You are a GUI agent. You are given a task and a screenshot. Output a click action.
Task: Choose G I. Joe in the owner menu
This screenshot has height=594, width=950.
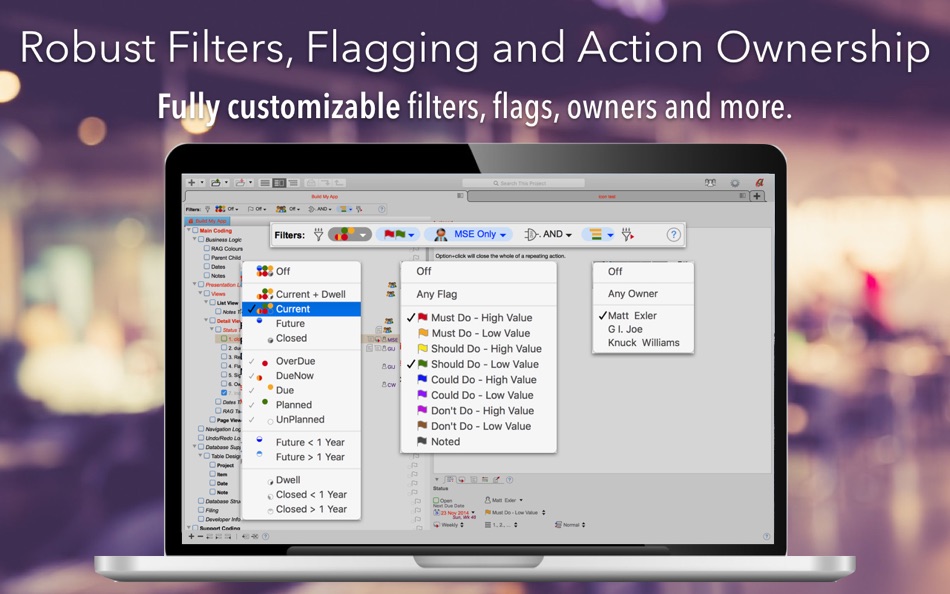coord(643,329)
